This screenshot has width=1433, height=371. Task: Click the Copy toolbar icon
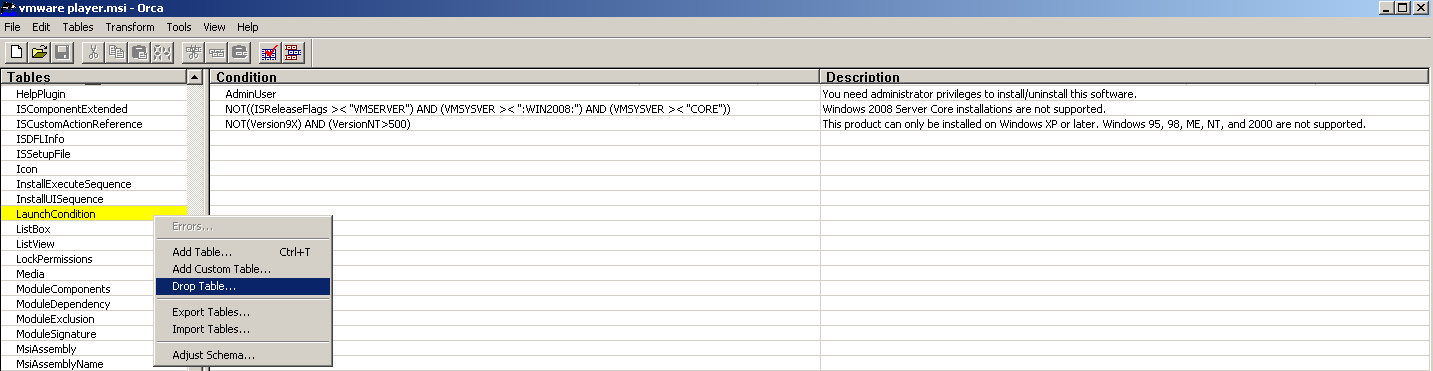(x=117, y=52)
